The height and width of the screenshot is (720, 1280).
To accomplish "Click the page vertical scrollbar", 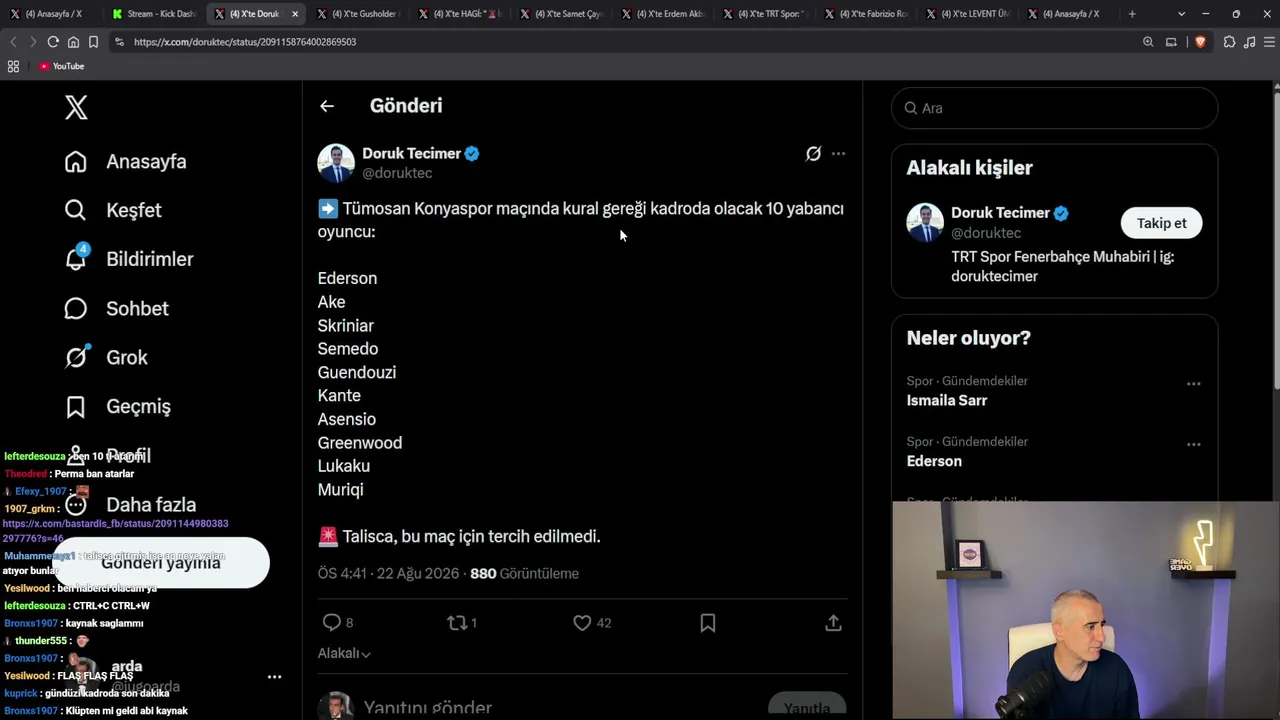I will [1276, 240].
